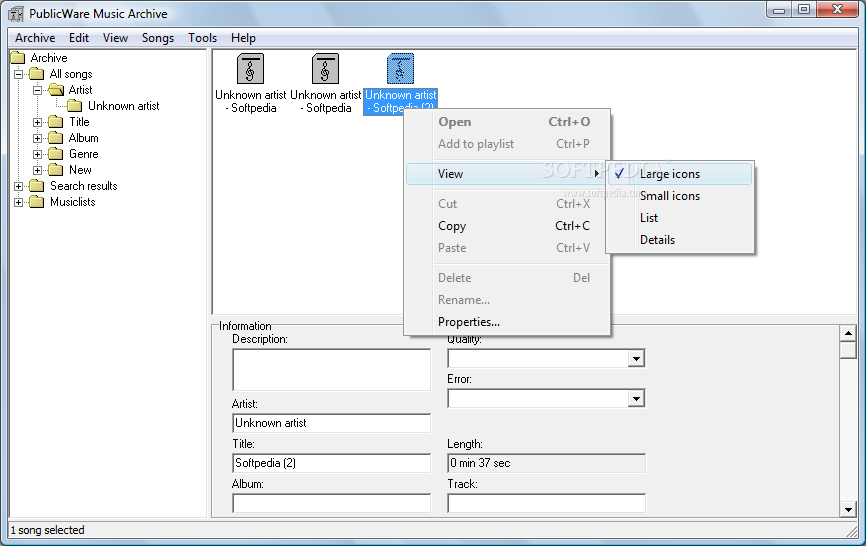The image size is (866, 546).
Task: Click the '1 song selected' status text
Action: [x=47, y=530]
